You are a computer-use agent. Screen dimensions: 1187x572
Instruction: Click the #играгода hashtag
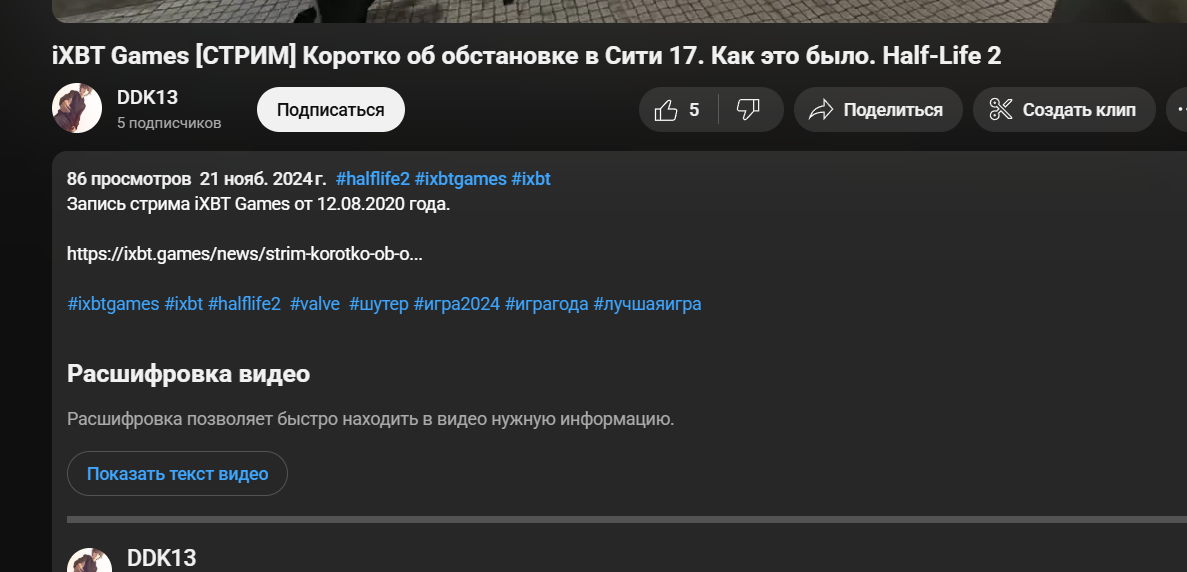point(546,304)
